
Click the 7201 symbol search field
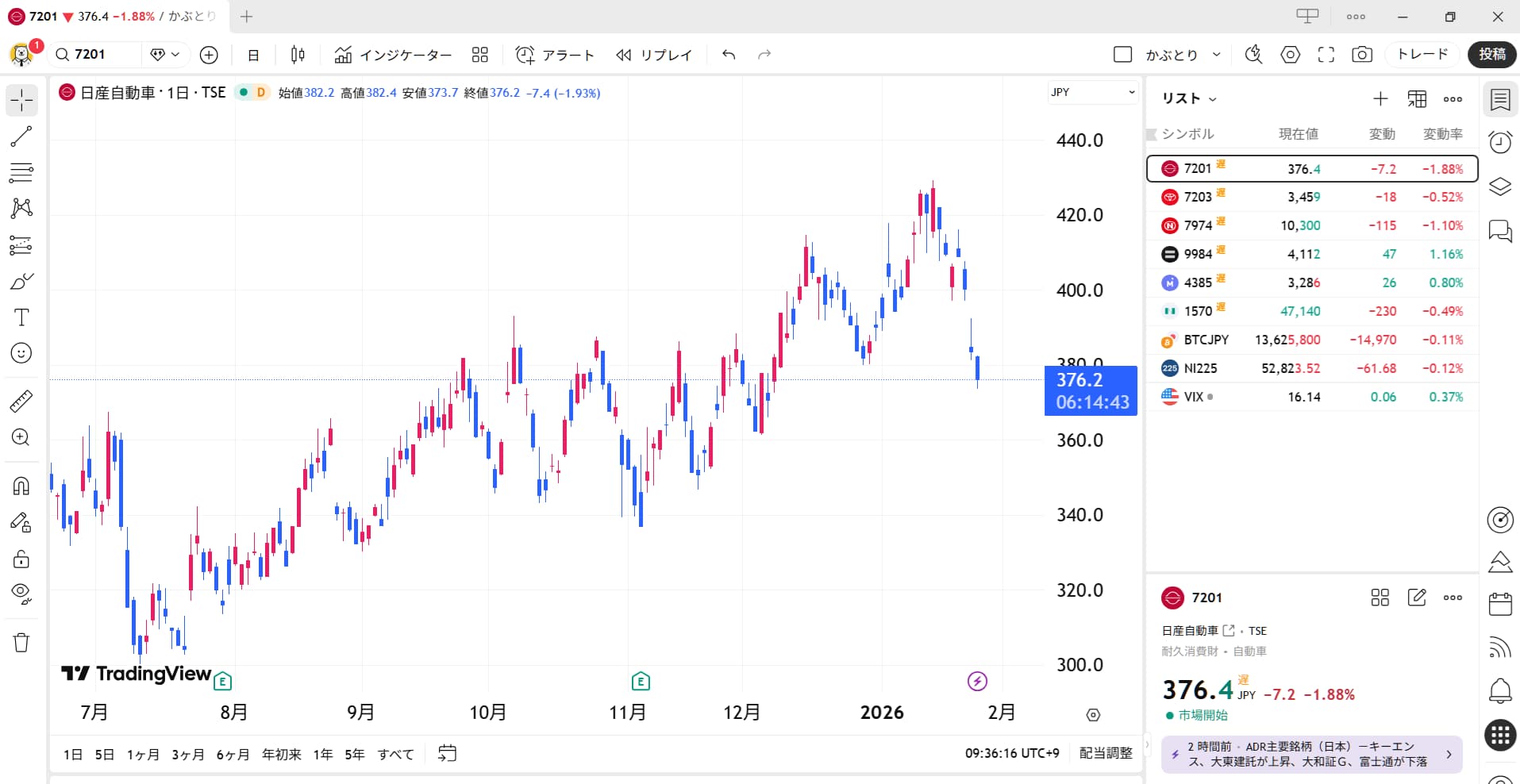(95, 54)
